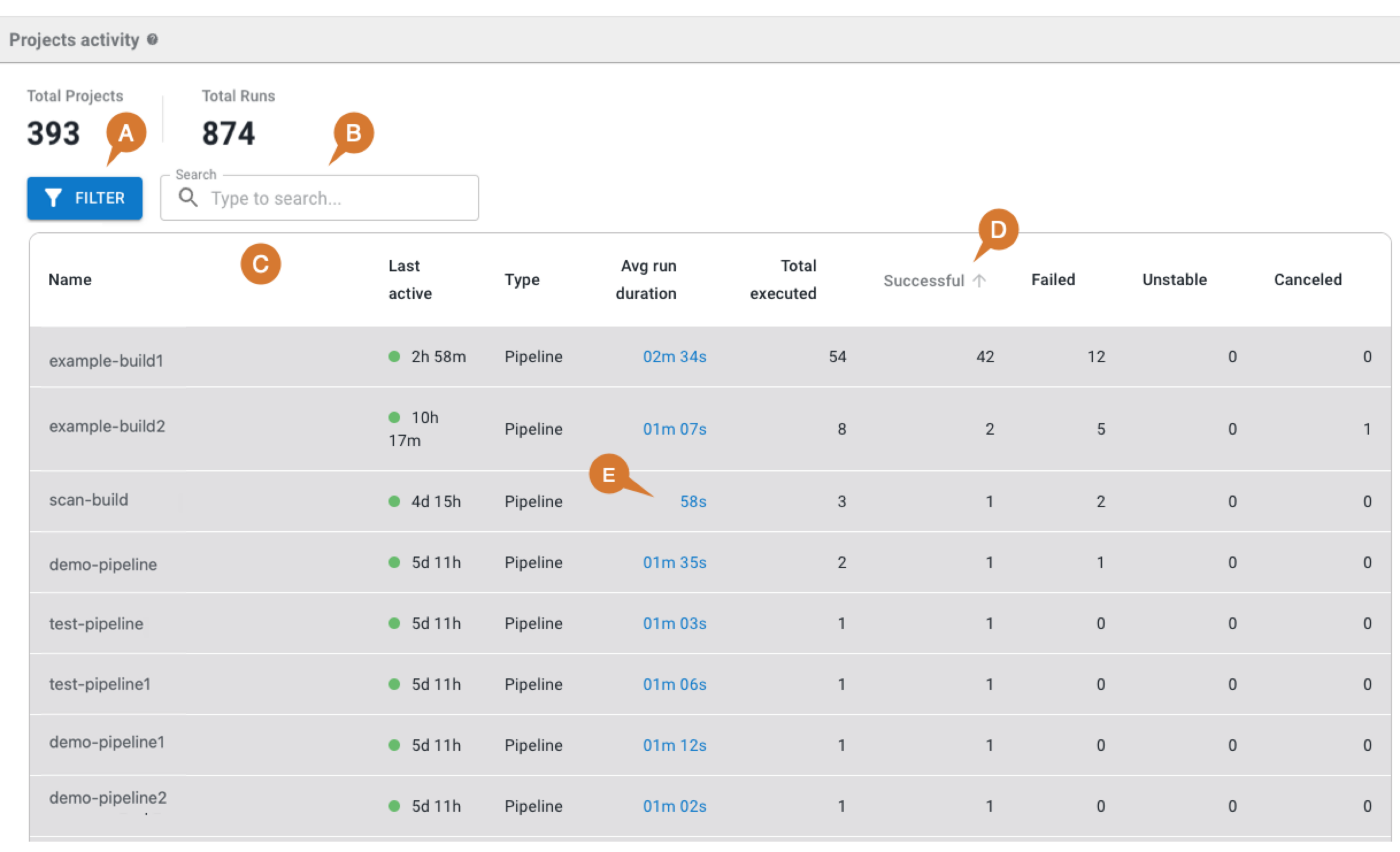Screen dimensions: 1400x852
Task: Select the test-pipeline1 project name
Action: [100, 684]
